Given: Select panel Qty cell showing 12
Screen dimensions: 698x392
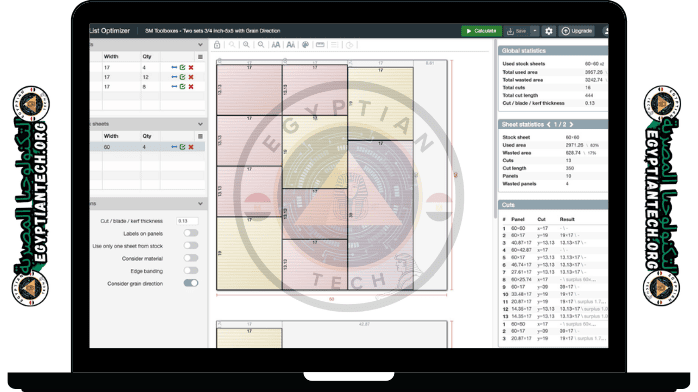Looking at the screenshot, I should (x=150, y=77).
